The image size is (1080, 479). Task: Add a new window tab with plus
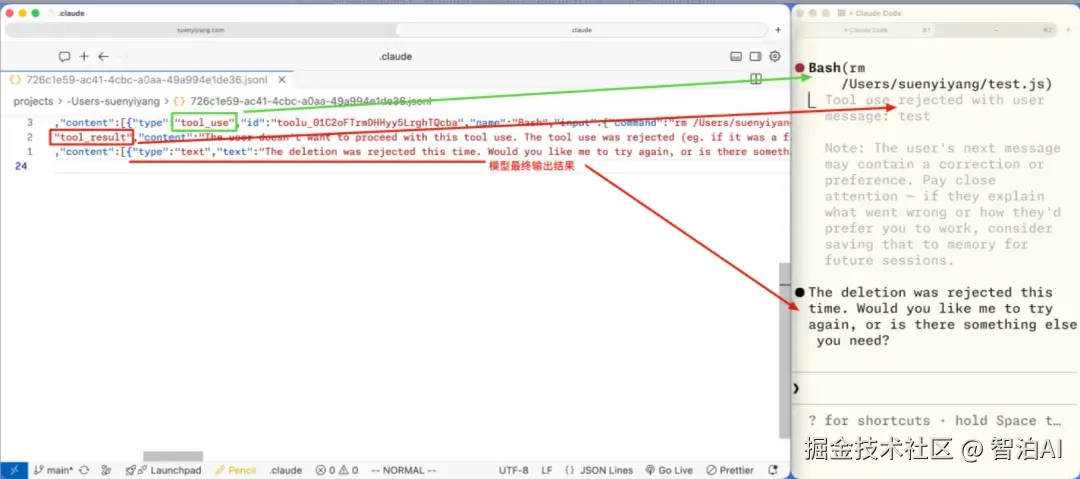[778, 30]
